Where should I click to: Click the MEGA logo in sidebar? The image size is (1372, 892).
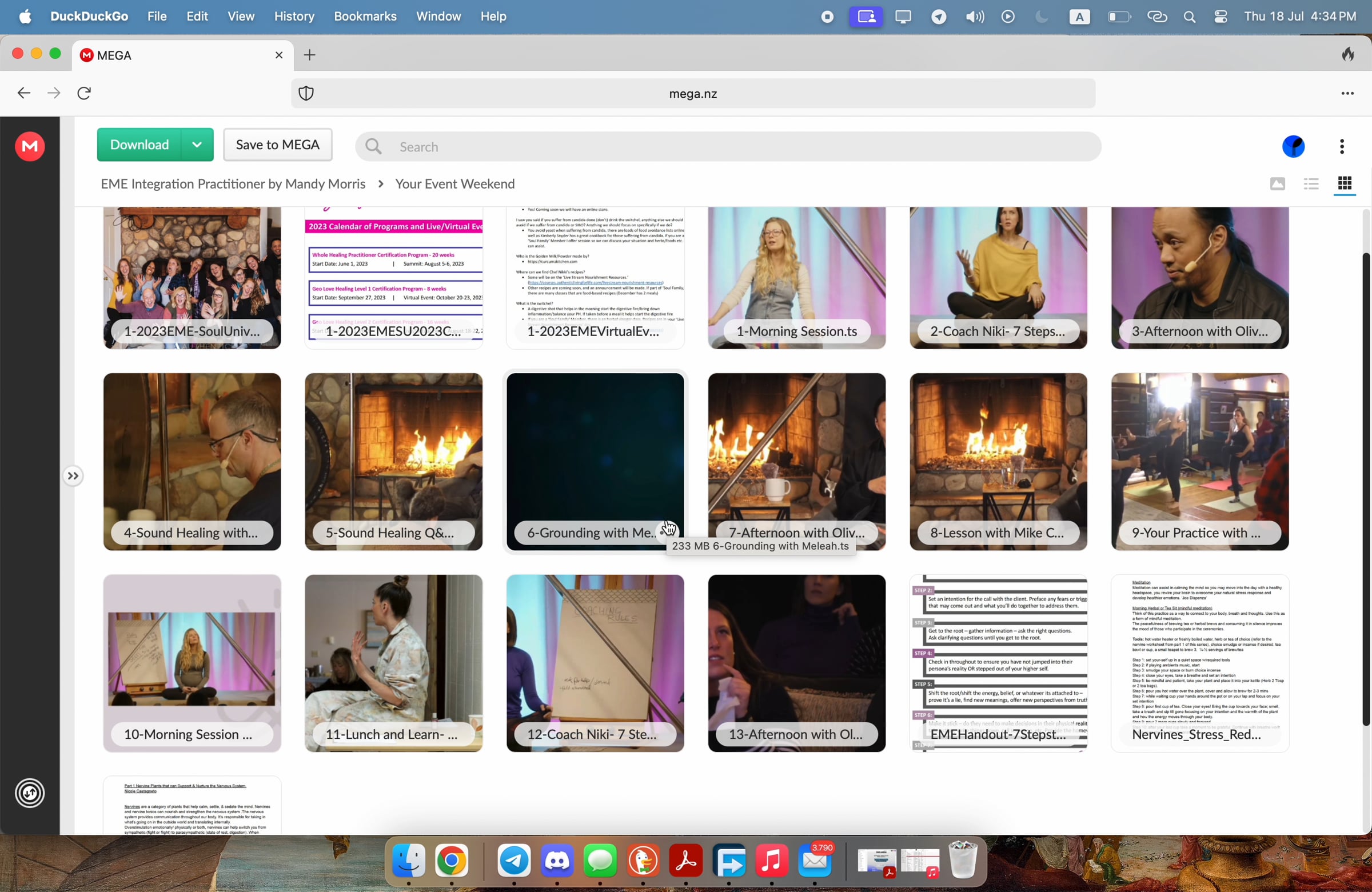(x=30, y=146)
